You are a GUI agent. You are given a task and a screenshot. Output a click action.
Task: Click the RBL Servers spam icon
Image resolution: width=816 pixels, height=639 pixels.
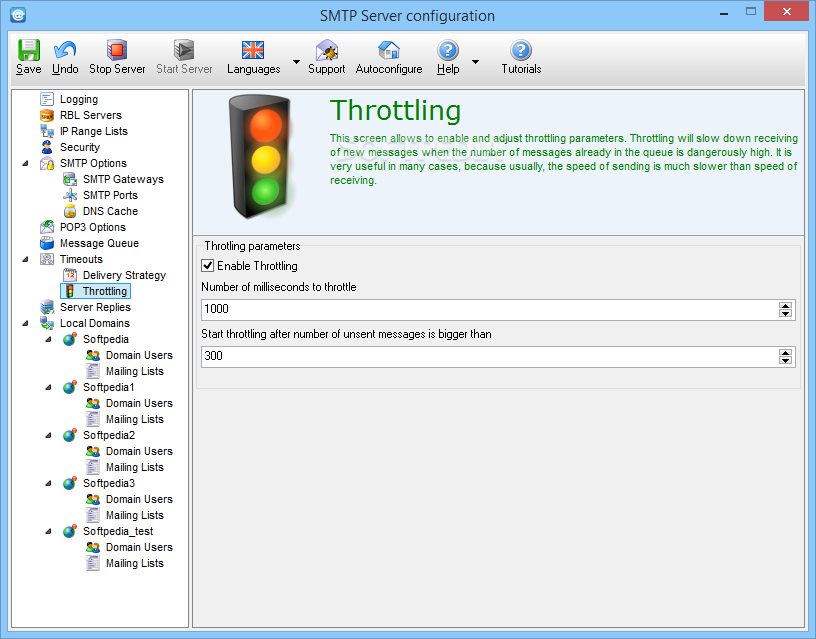[x=47, y=115]
